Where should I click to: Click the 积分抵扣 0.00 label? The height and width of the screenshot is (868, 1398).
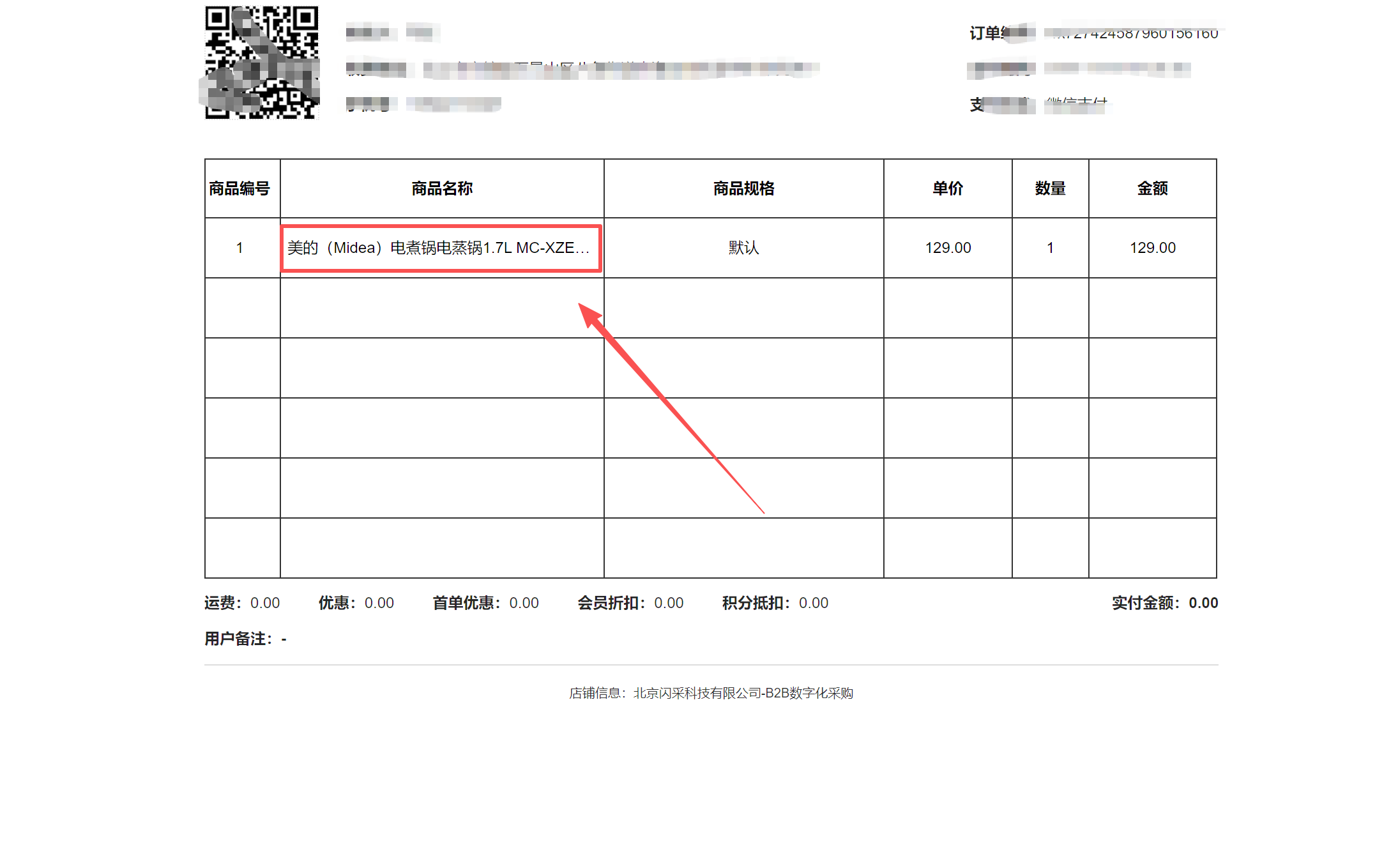coord(775,603)
